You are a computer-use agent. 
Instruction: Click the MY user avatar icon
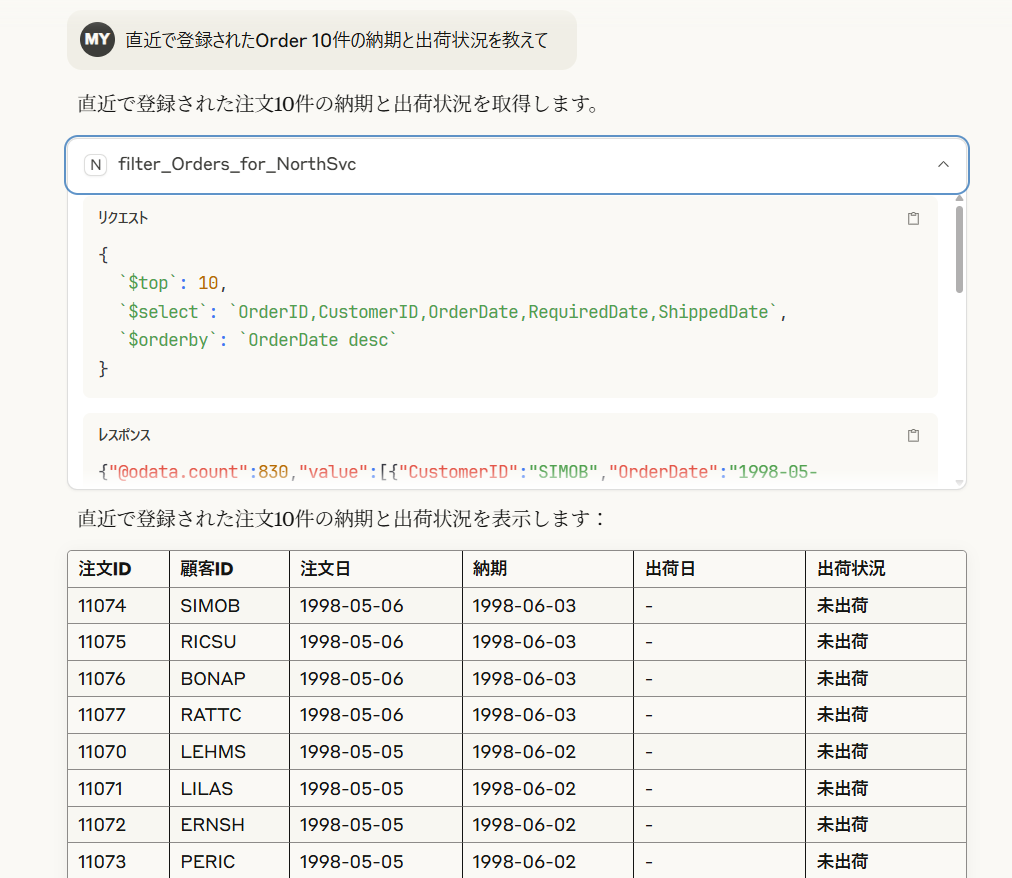click(x=97, y=39)
